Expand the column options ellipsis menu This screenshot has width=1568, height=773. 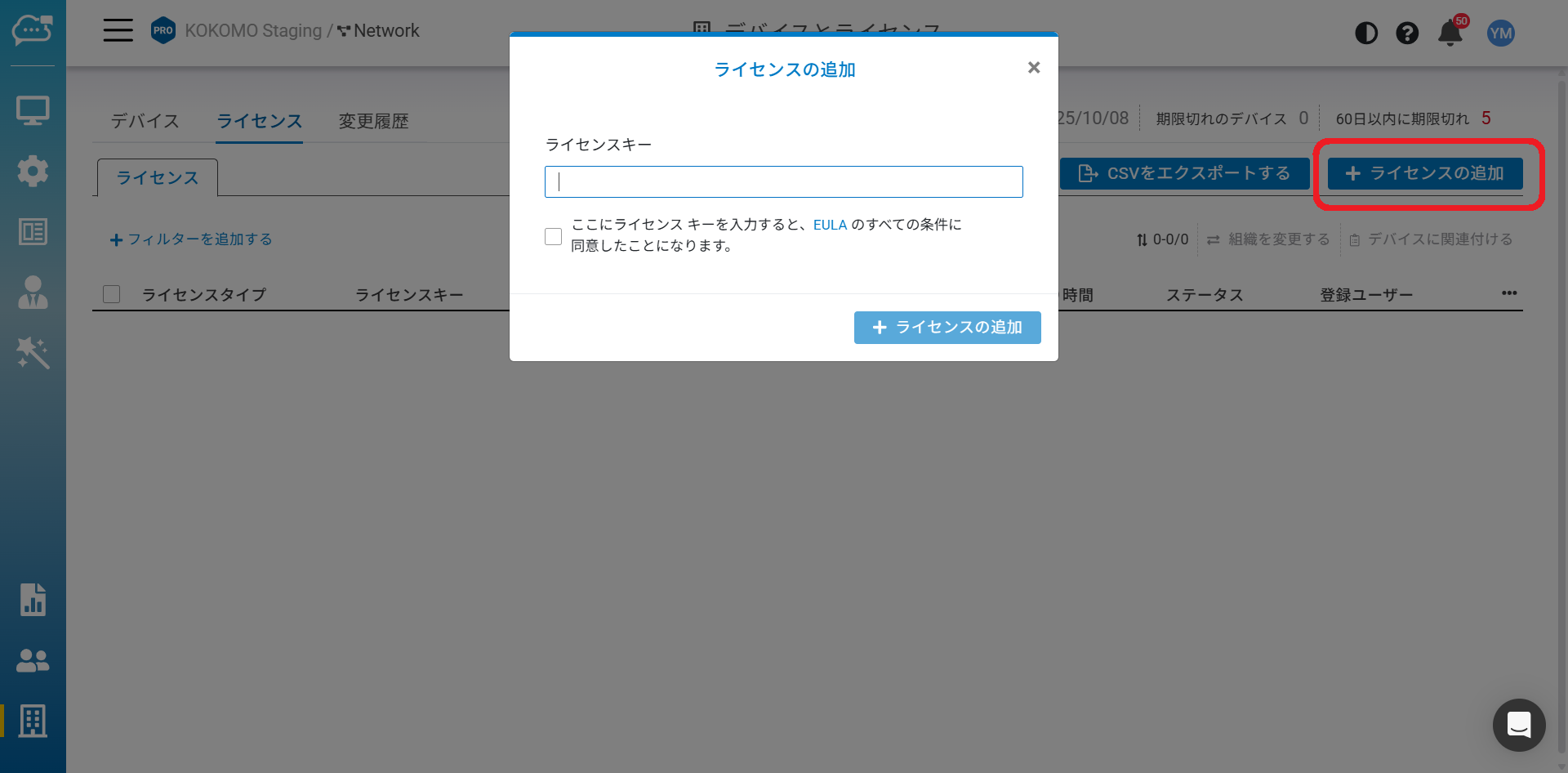[x=1508, y=293]
